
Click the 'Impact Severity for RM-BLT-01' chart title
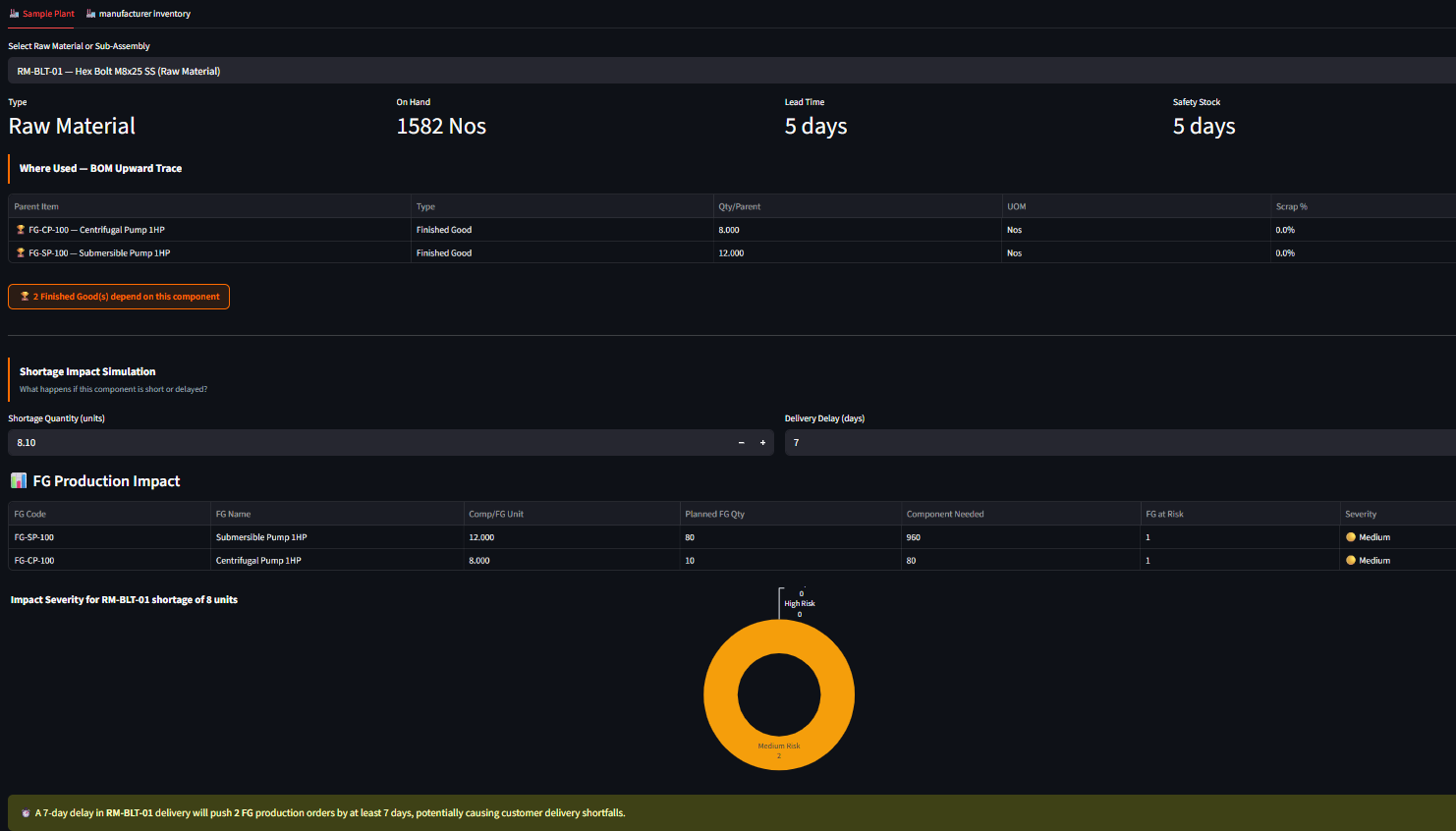(x=124, y=600)
